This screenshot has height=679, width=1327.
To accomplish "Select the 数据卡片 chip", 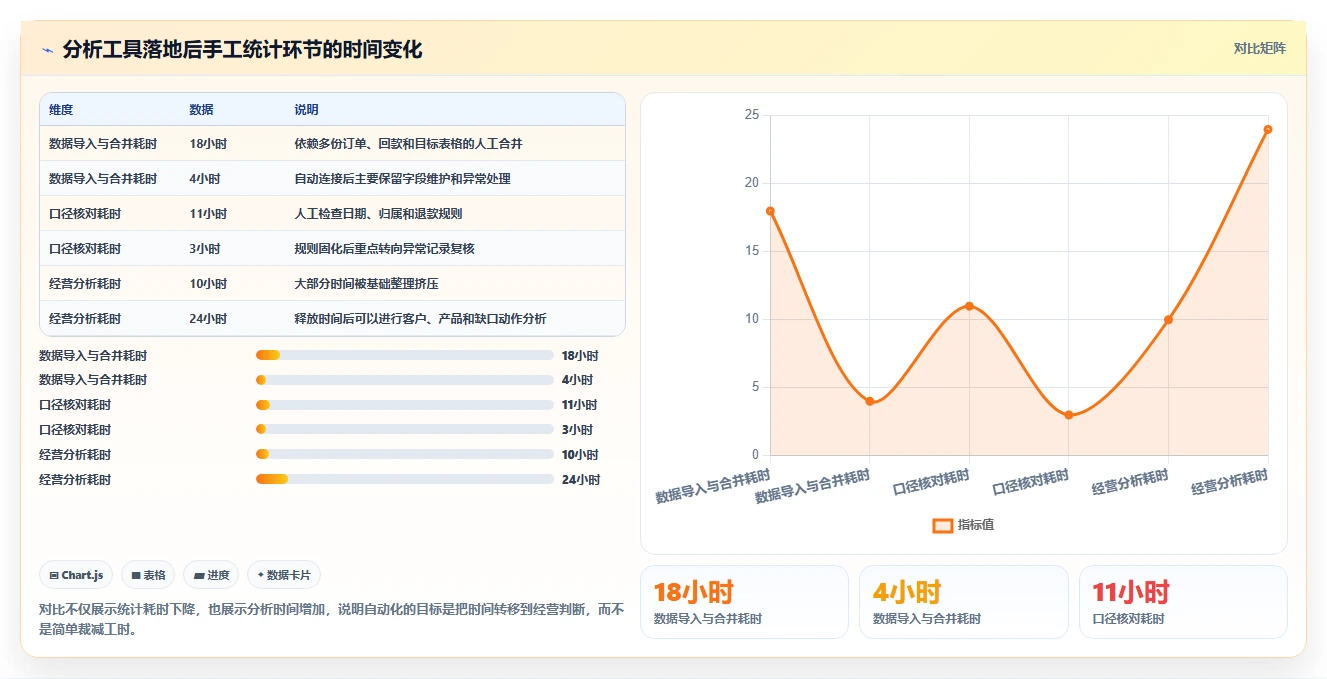I will 284,575.
